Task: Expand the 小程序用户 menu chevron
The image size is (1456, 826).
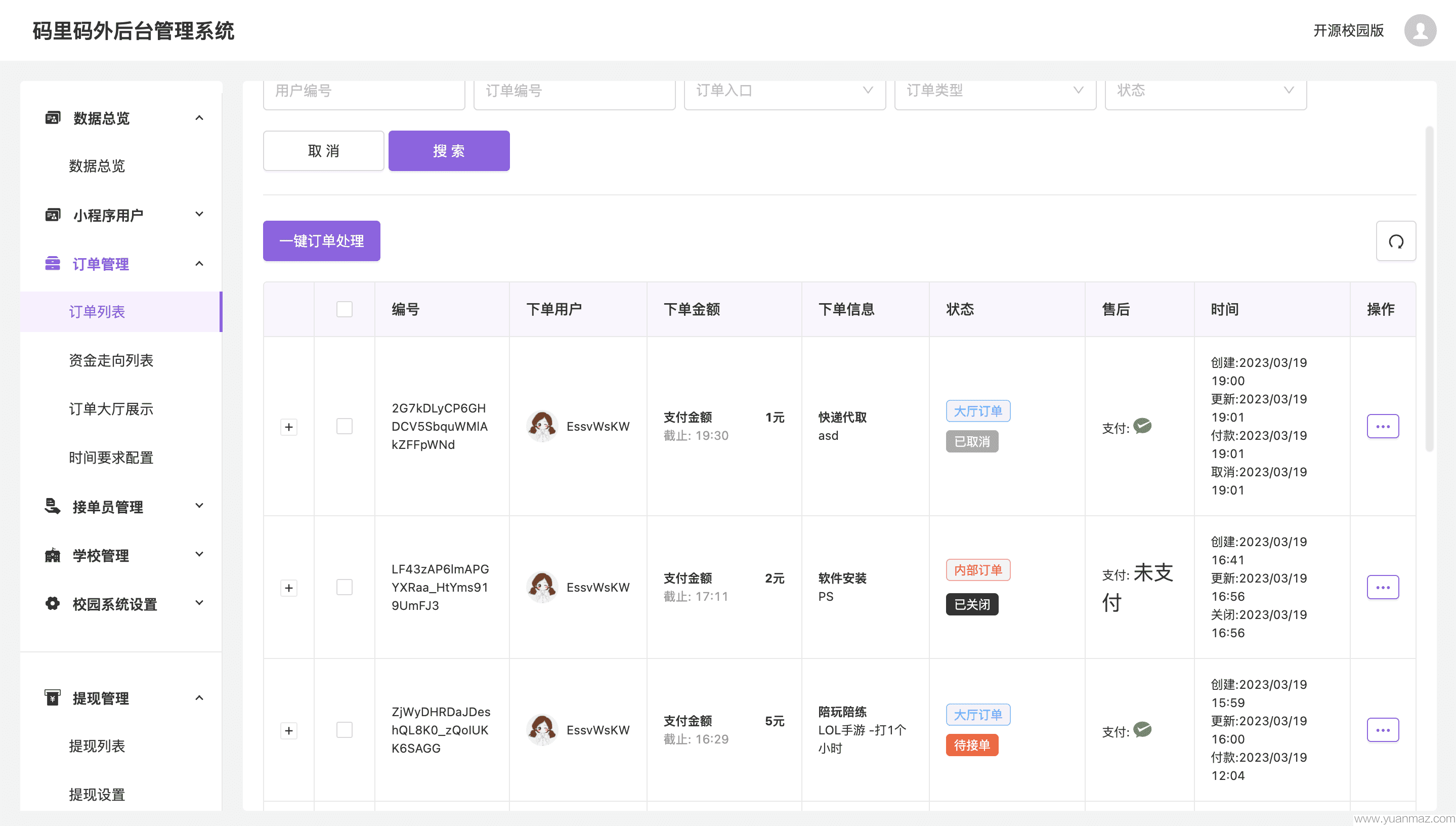Action: click(x=199, y=215)
